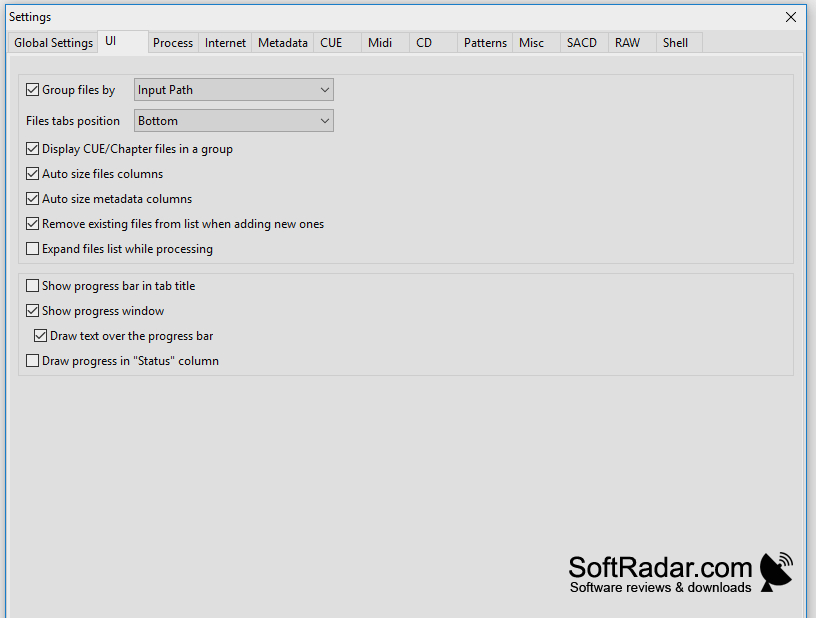Viewport: 816px width, 618px height.
Task: Toggle Display CUE/Chapter files in a group
Action: [32, 149]
